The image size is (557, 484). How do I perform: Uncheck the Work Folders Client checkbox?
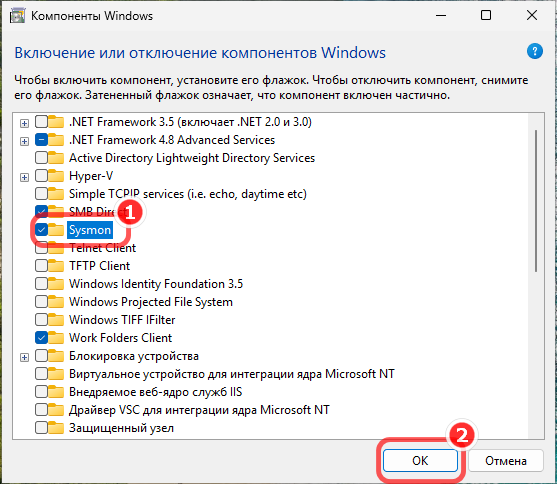pos(41,337)
